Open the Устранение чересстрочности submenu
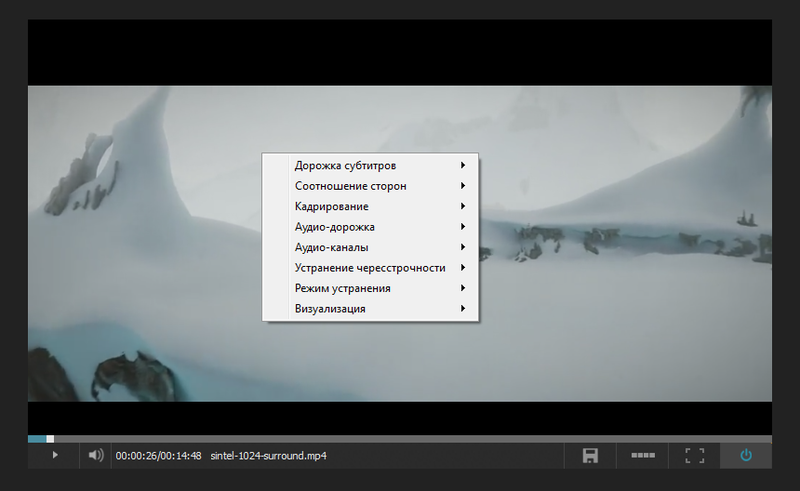This screenshot has width=800, height=491. pos(370,267)
